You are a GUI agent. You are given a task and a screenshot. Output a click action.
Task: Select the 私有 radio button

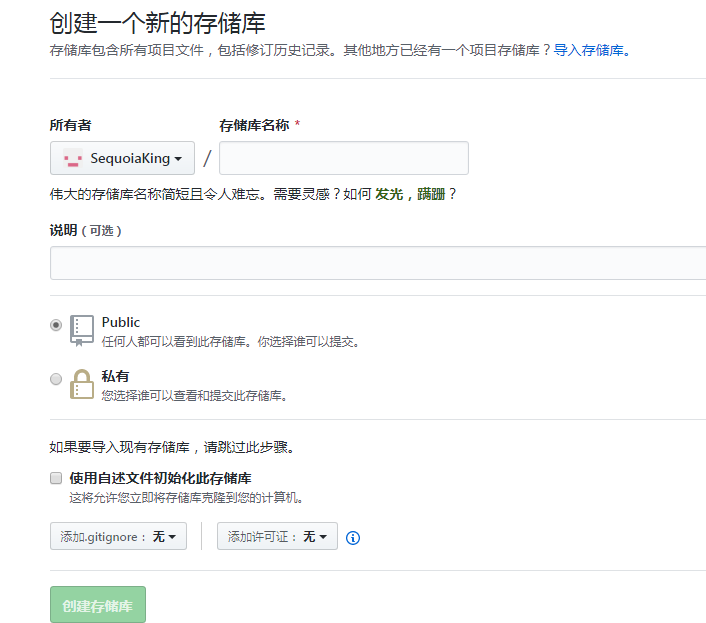56,379
